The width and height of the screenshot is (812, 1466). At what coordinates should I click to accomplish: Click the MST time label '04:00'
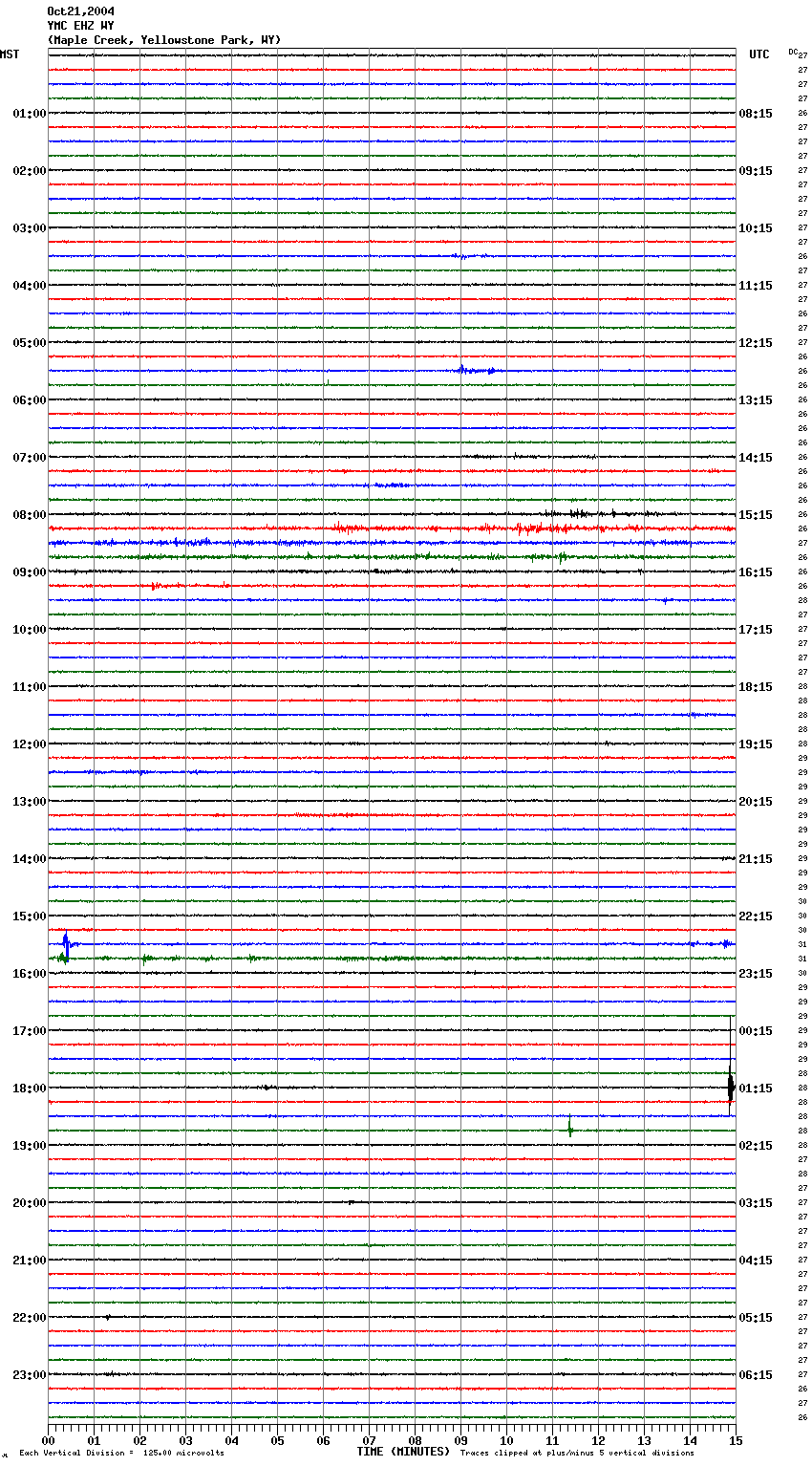(30, 286)
